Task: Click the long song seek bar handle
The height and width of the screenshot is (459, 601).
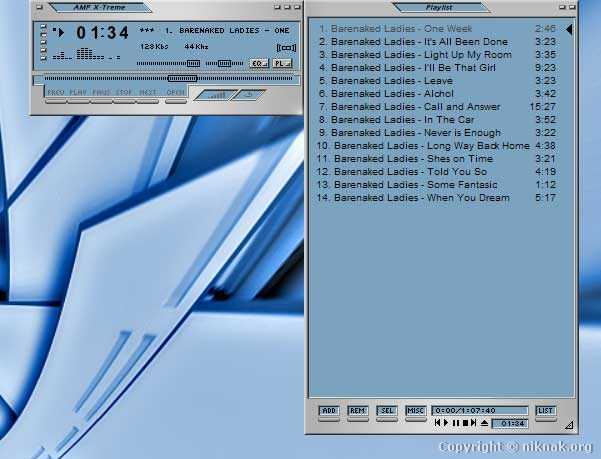Action: pyautogui.click(x=182, y=79)
